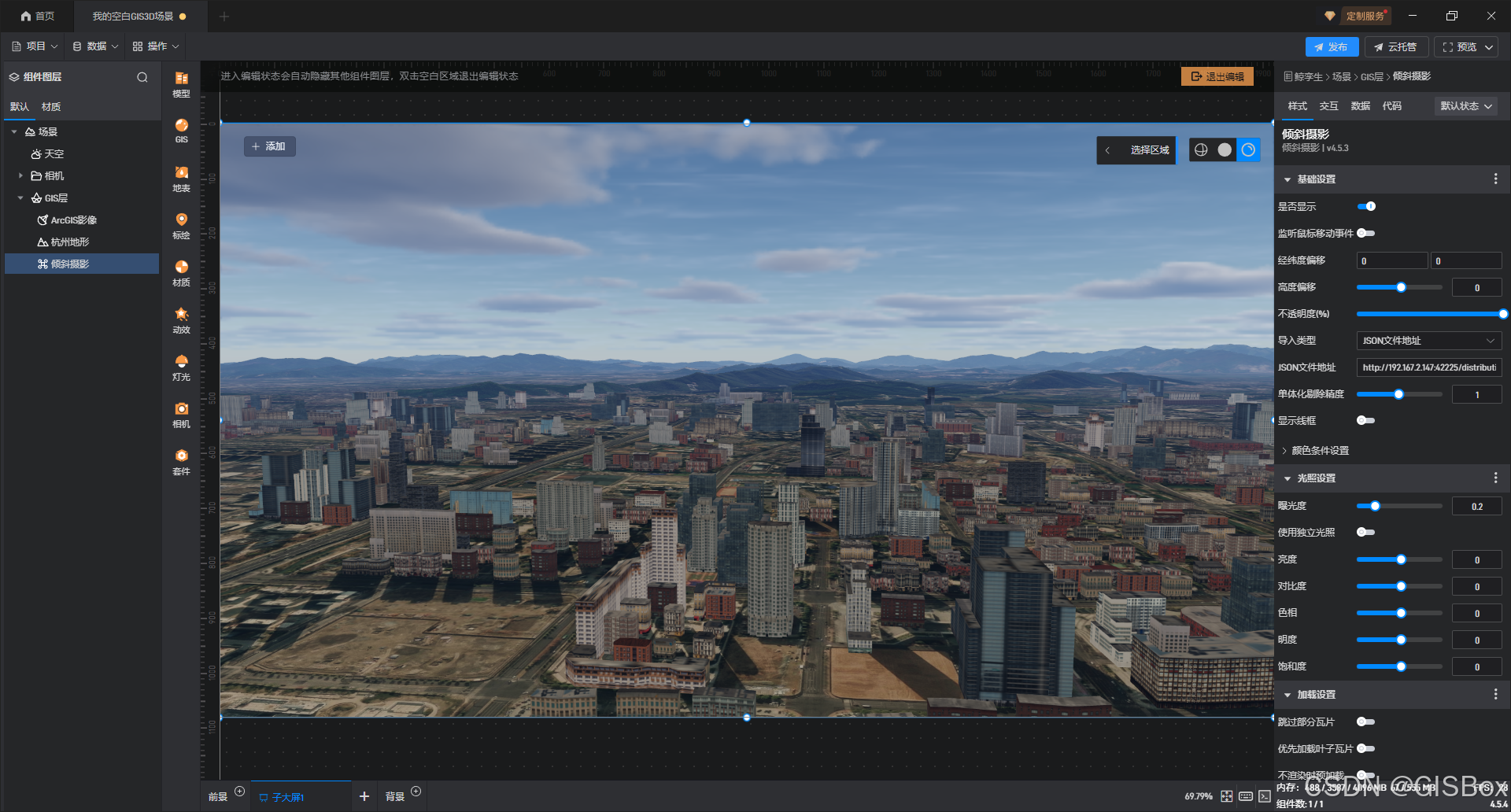Toggle the 是否显示 switch
Viewport: 1511px width, 812px height.
pos(1366,206)
